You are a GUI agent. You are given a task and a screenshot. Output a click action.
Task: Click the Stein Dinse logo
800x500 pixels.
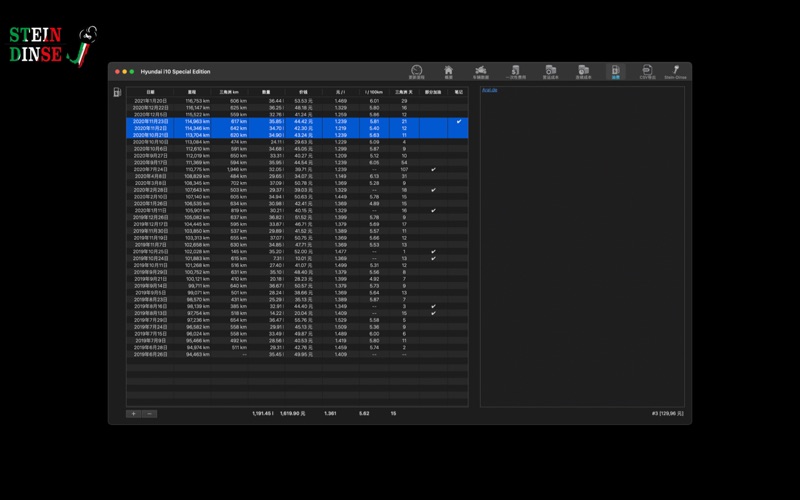(53, 46)
